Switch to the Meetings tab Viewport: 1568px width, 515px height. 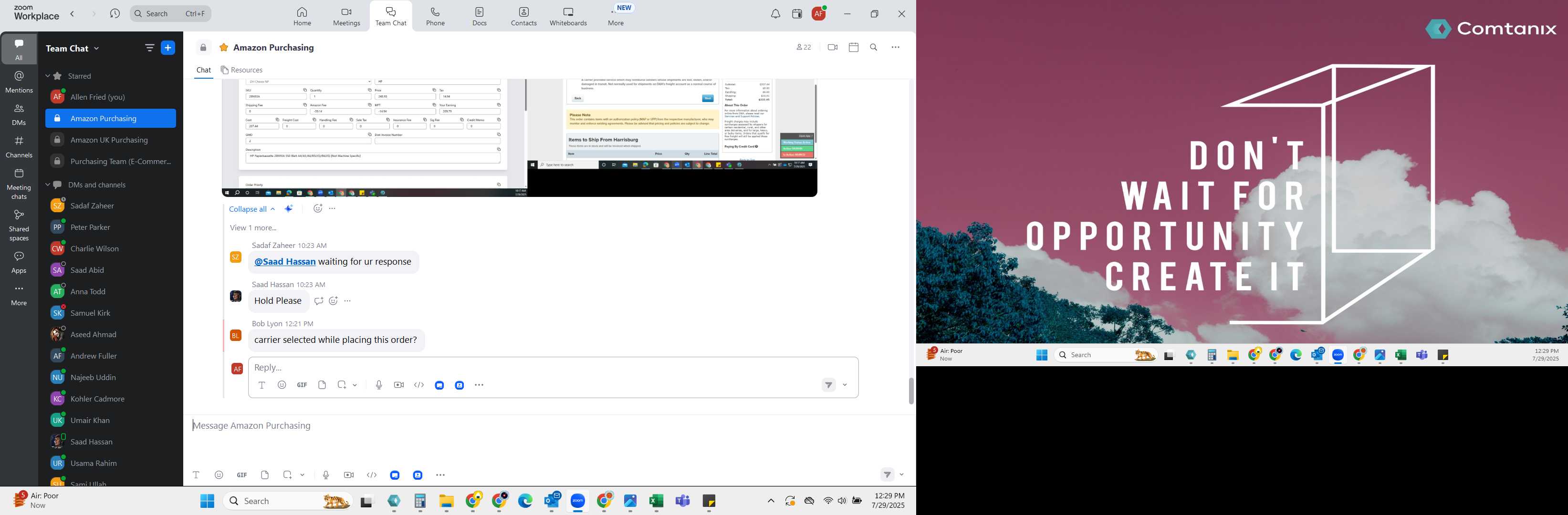[346, 16]
